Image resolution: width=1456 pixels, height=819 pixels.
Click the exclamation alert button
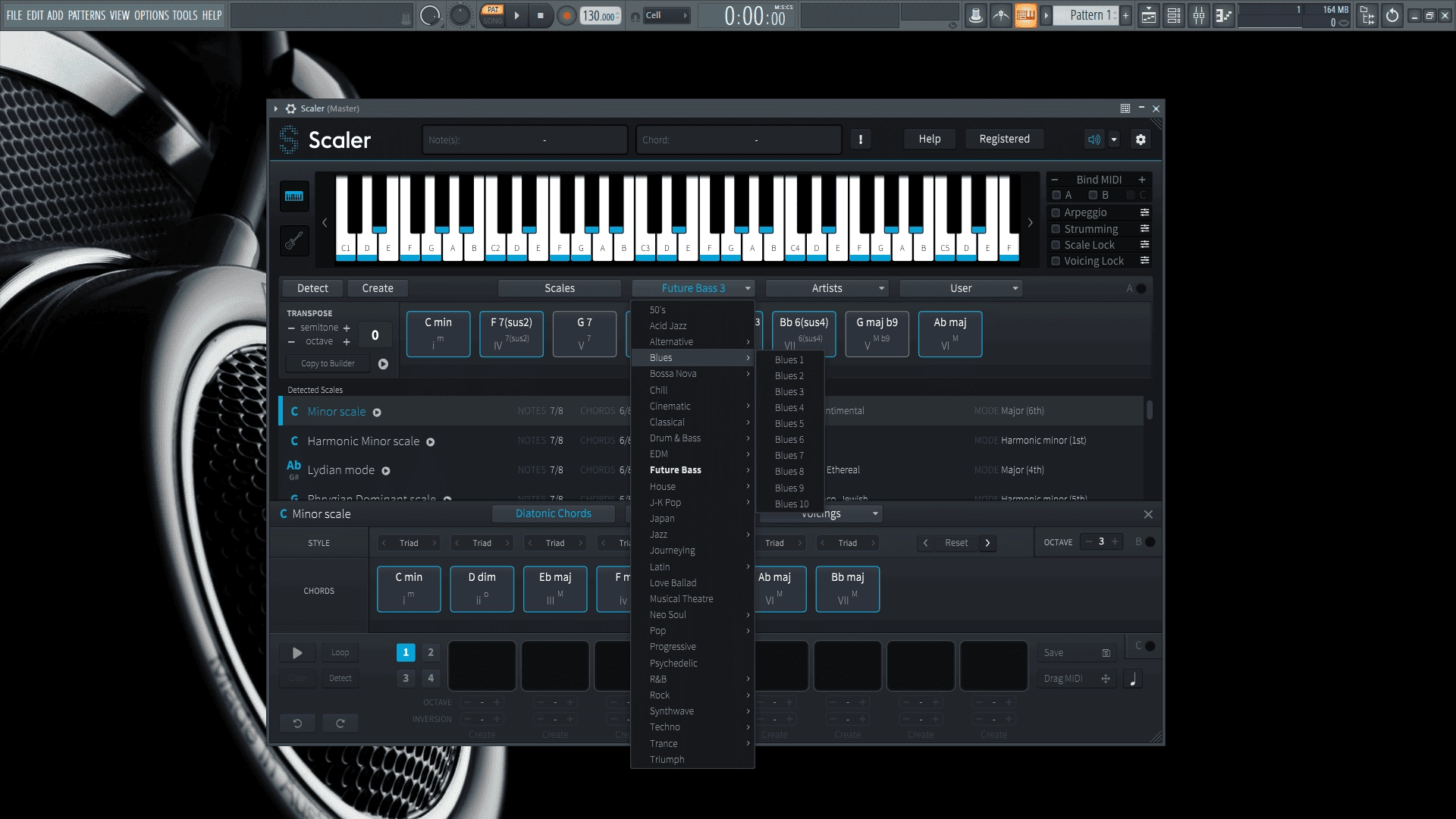coord(860,139)
